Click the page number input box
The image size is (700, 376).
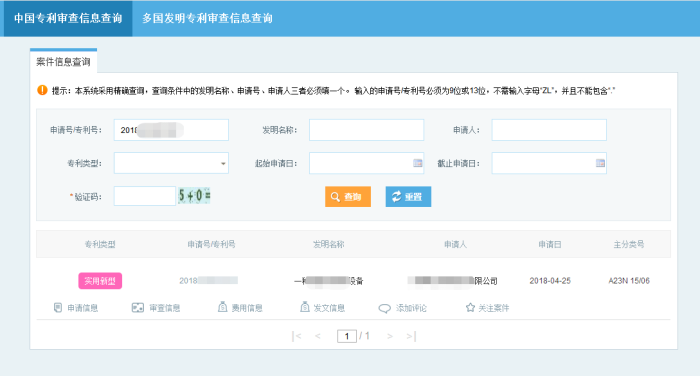tap(347, 336)
